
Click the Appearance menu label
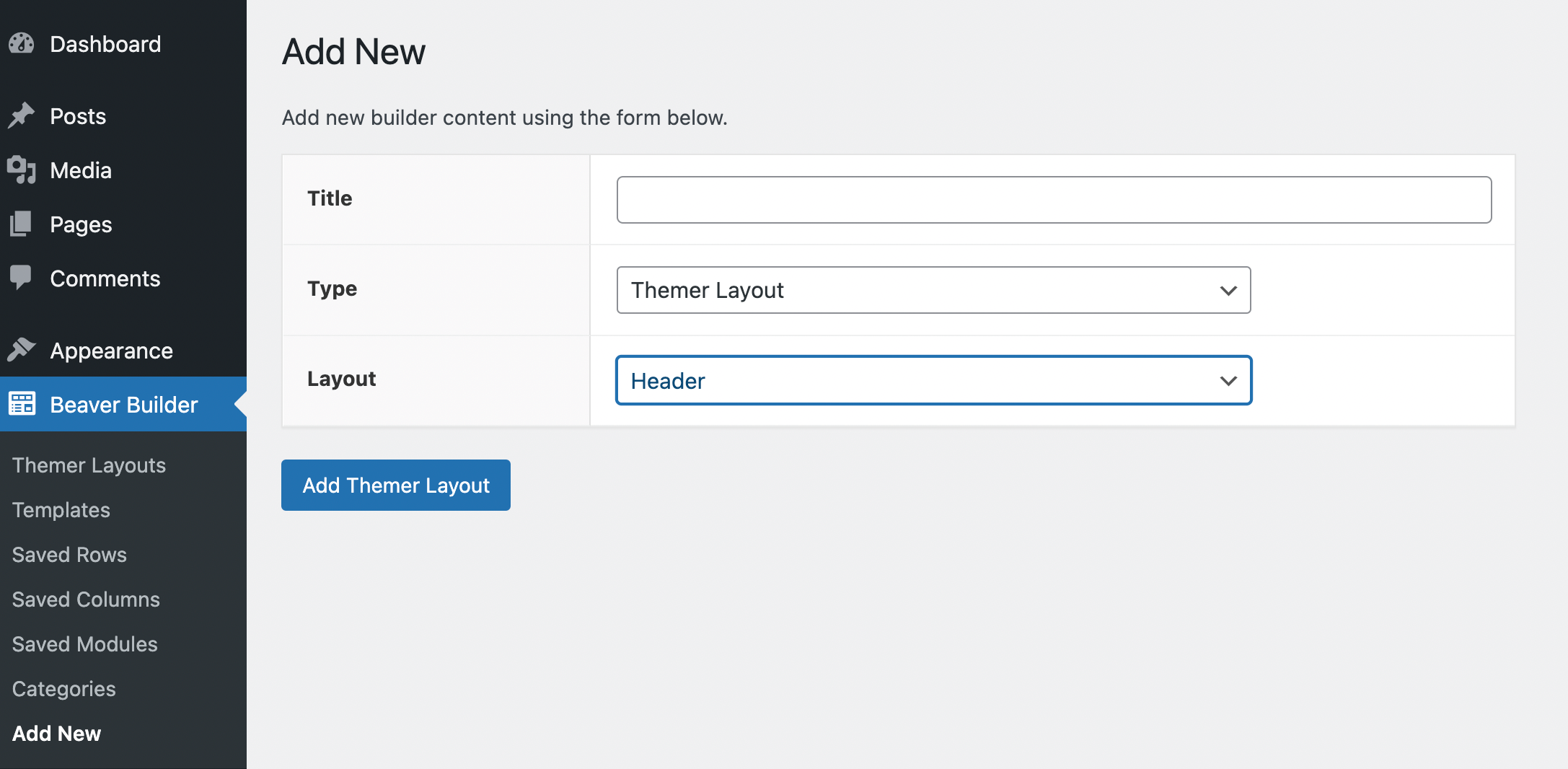(111, 351)
